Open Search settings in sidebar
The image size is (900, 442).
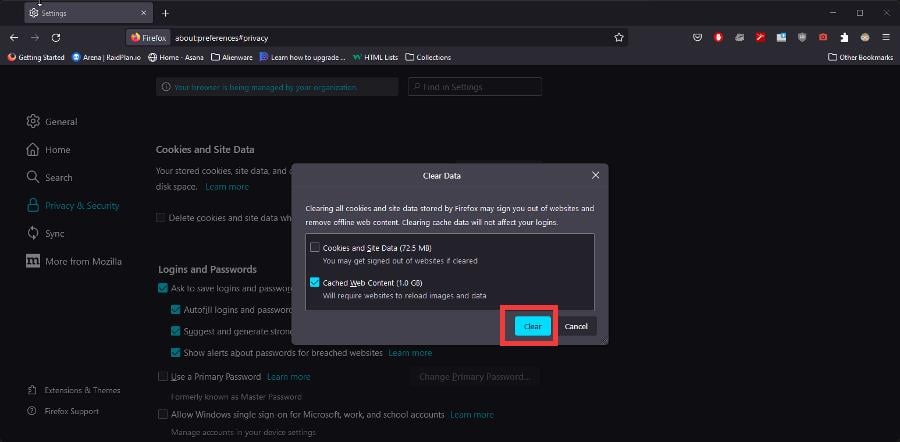point(49,177)
